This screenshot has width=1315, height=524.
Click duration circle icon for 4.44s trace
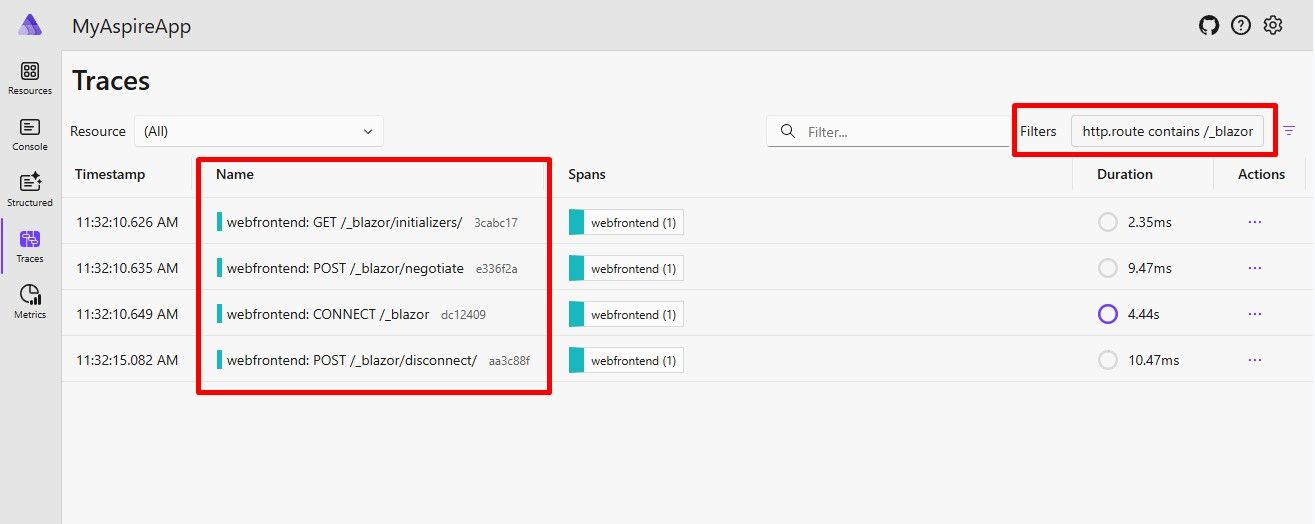[x=1107, y=314]
